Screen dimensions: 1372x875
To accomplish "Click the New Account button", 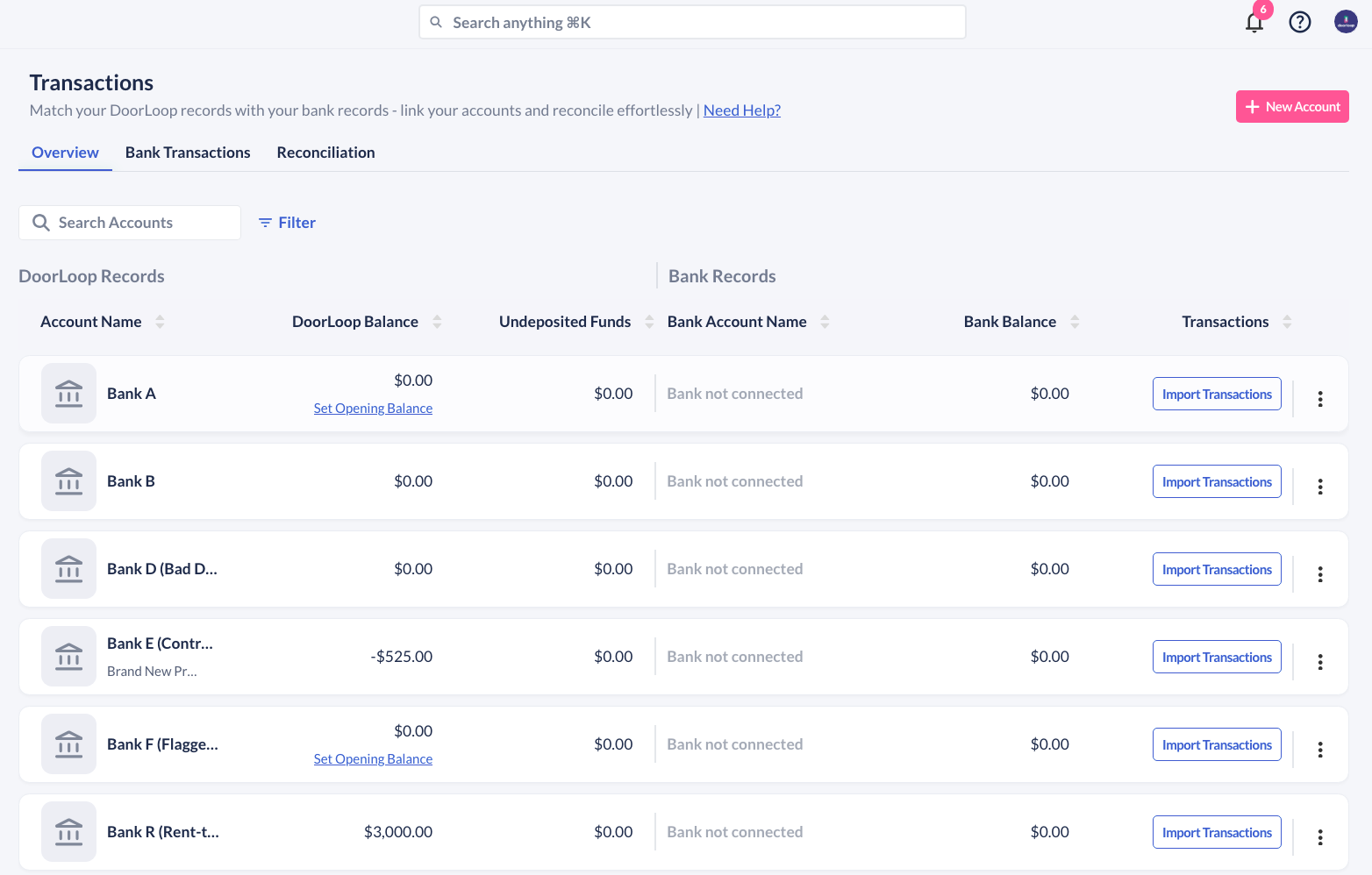I will pyautogui.click(x=1291, y=107).
